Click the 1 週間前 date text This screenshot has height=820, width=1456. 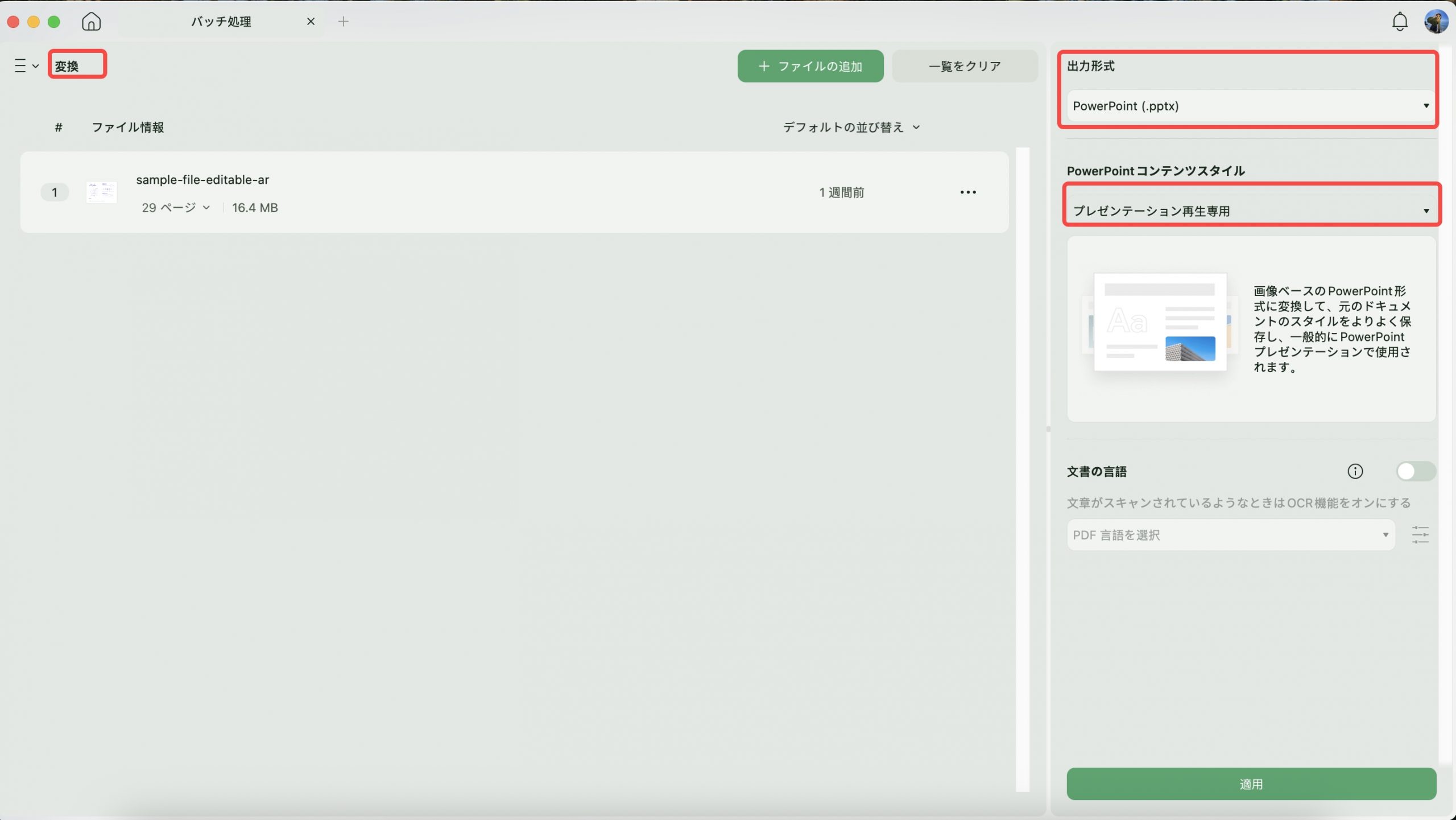point(841,192)
